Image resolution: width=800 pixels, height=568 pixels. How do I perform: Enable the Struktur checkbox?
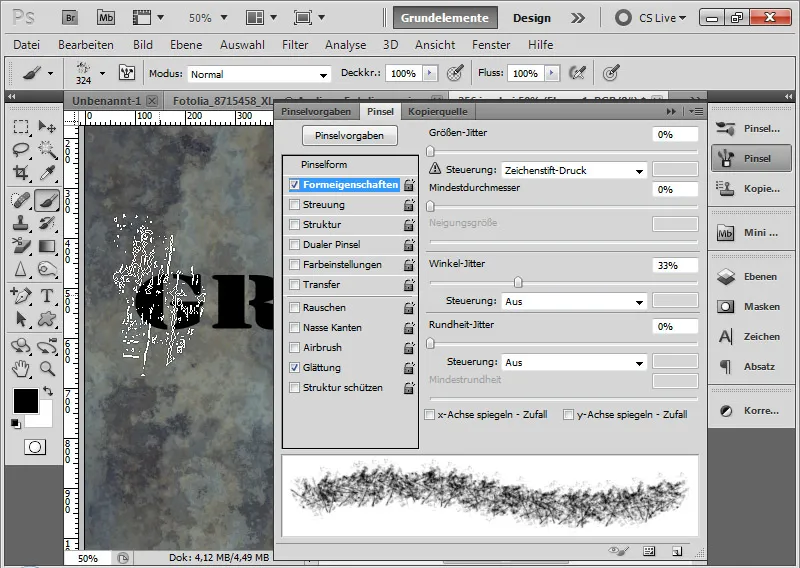click(x=294, y=225)
